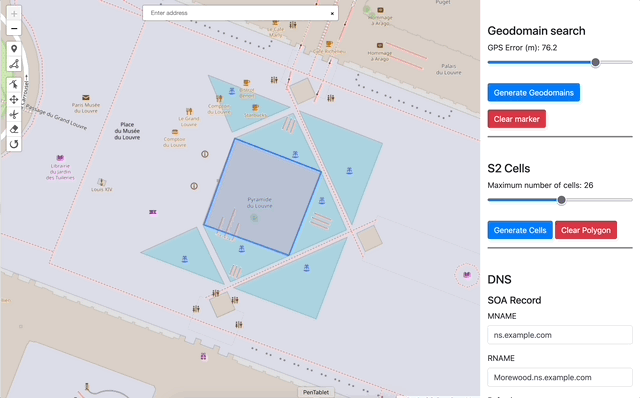Click the Clear marker button
Screen dimensions: 640x398
click(x=516, y=119)
